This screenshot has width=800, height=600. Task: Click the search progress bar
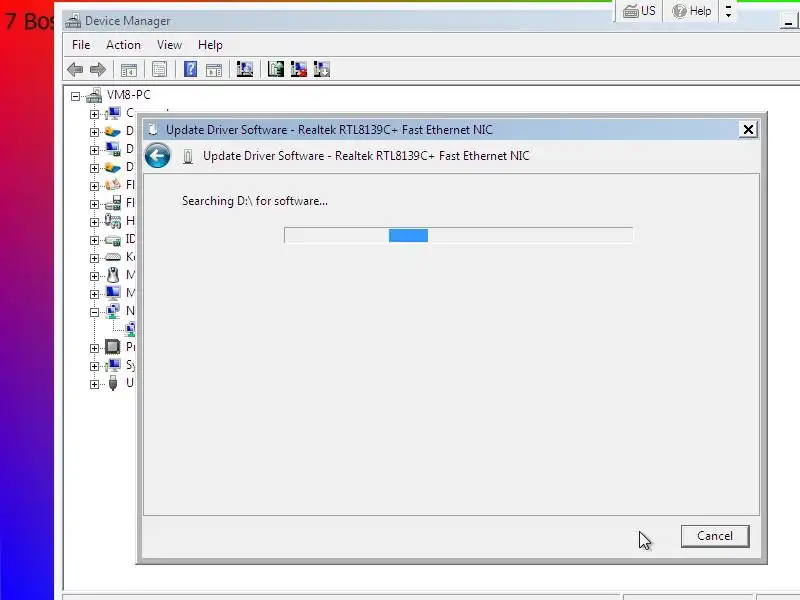click(x=459, y=235)
